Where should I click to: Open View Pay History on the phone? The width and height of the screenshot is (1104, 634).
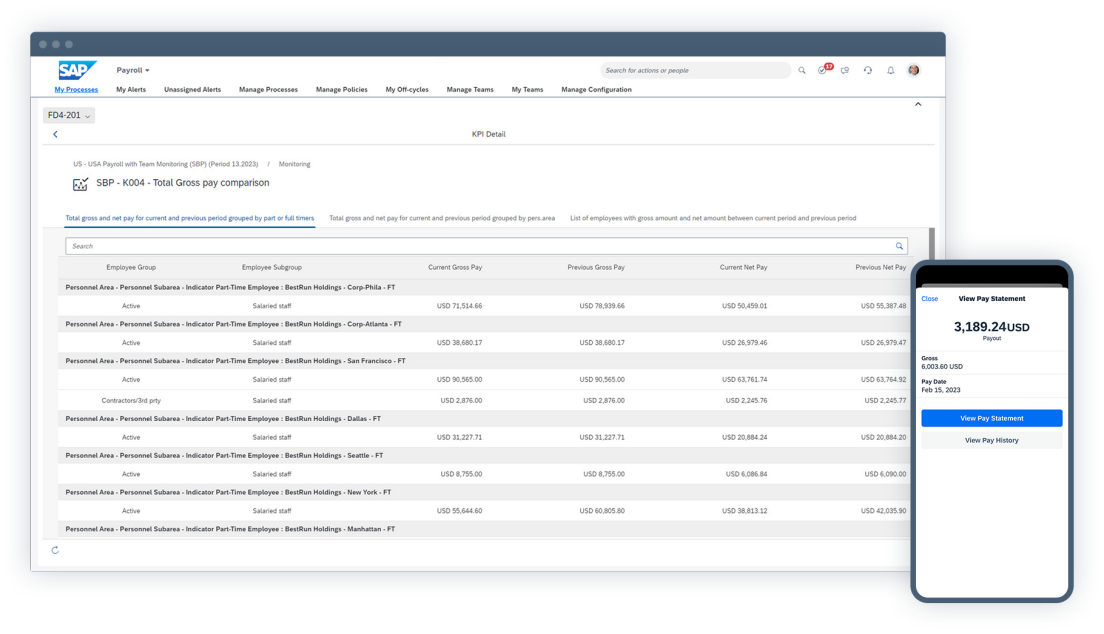point(991,439)
